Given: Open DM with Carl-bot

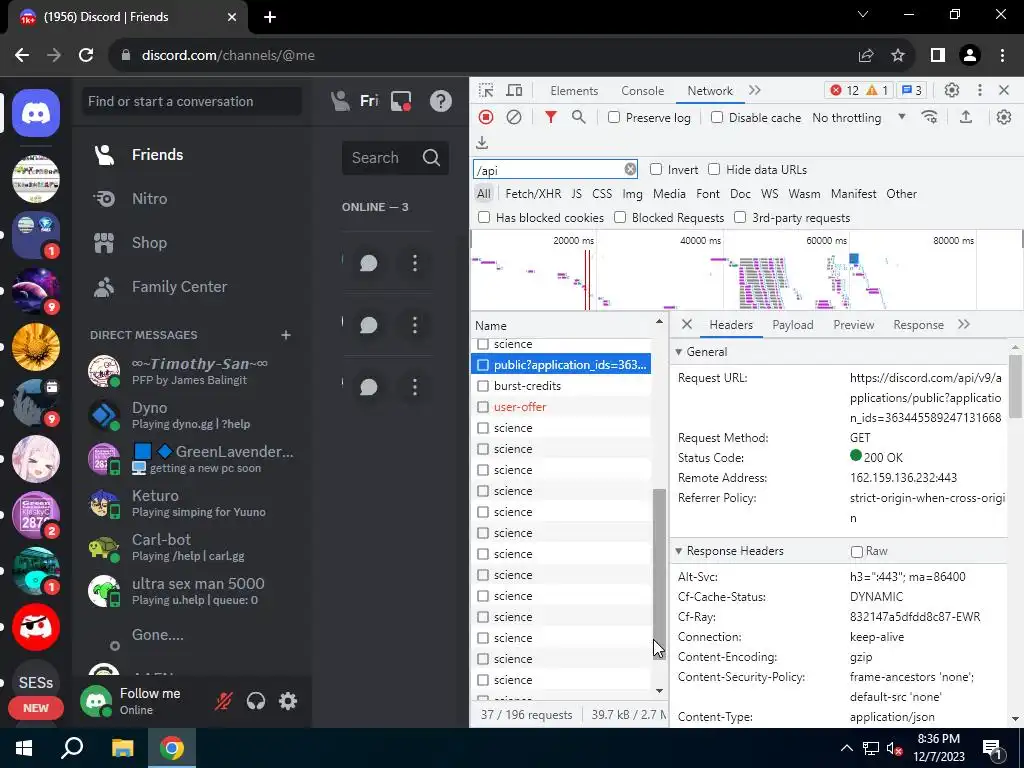Looking at the screenshot, I should pyautogui.click(x=194, y=547).
